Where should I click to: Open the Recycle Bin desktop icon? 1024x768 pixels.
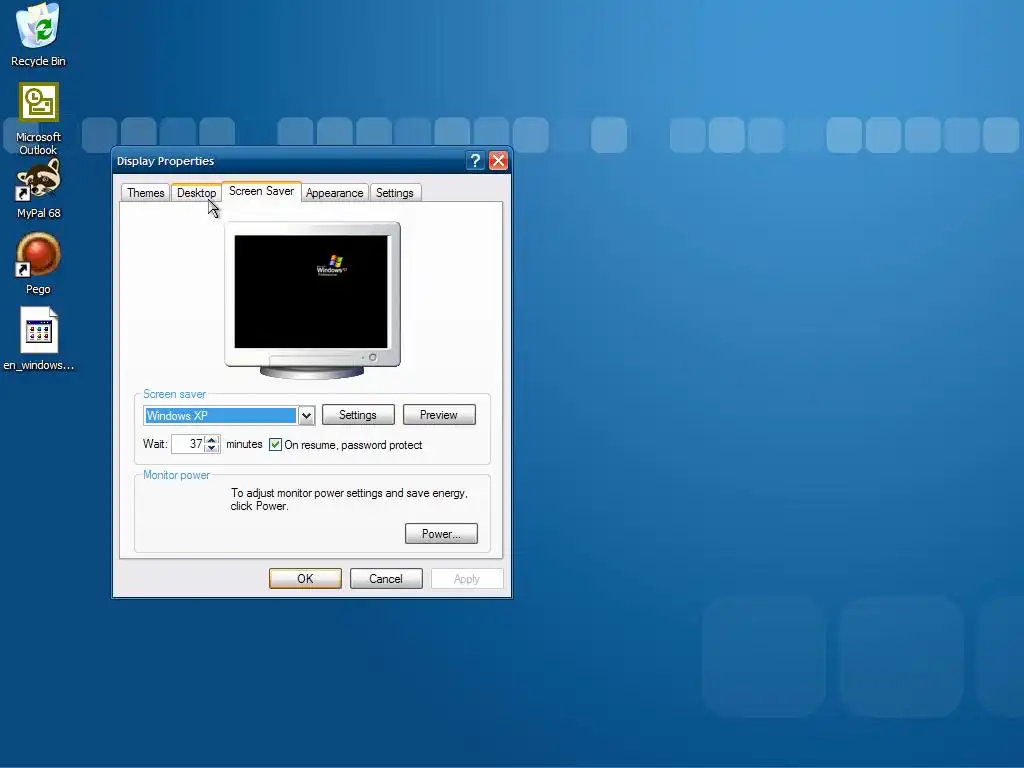pyautogui.click(x=38, y=35)
